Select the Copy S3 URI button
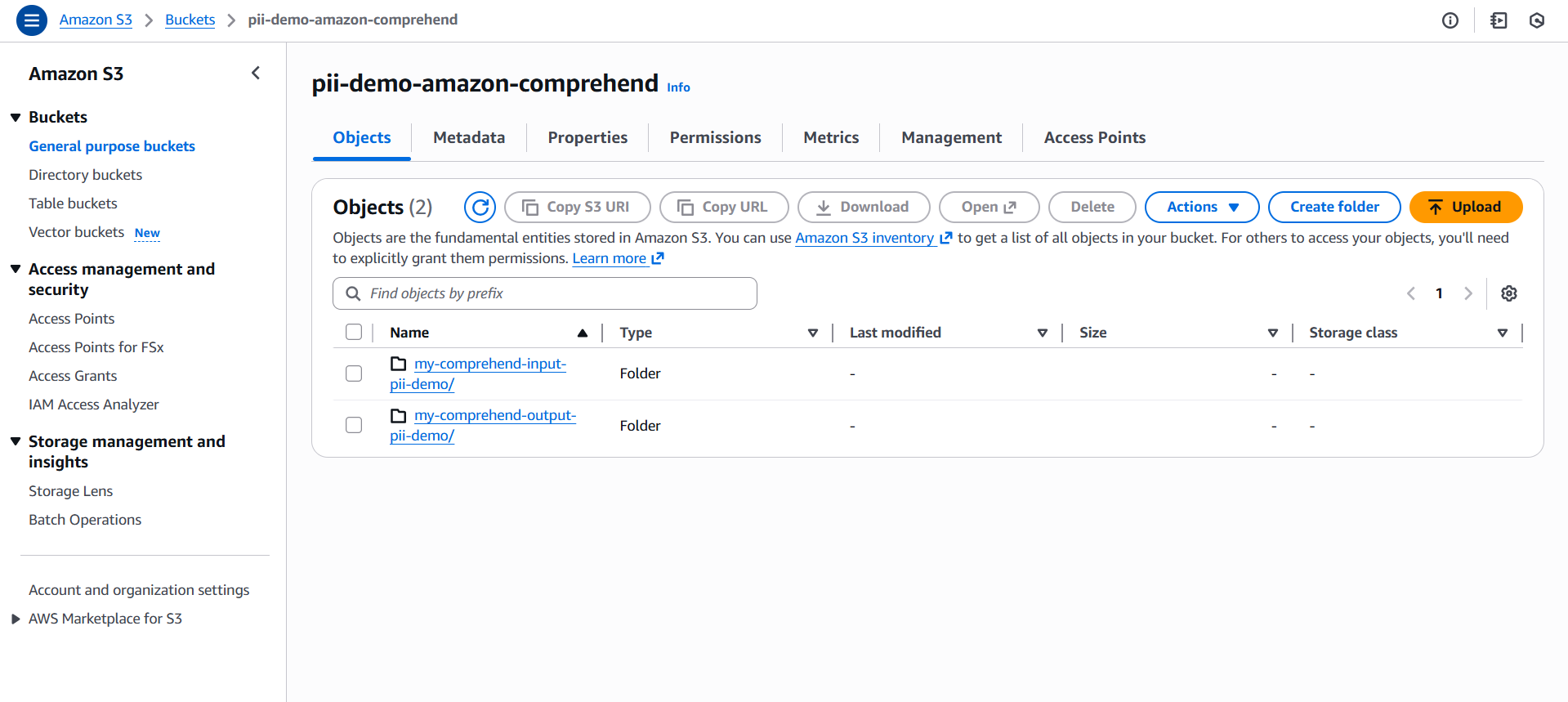The height and width of the screenshot is (702, 1568). click(577, 207)
